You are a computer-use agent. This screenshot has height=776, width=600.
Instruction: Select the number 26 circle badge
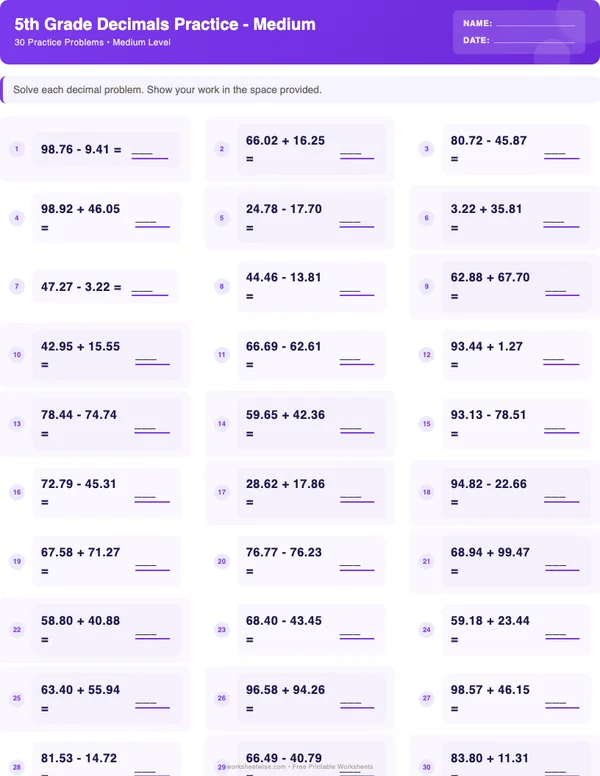[x=222, y=698]
